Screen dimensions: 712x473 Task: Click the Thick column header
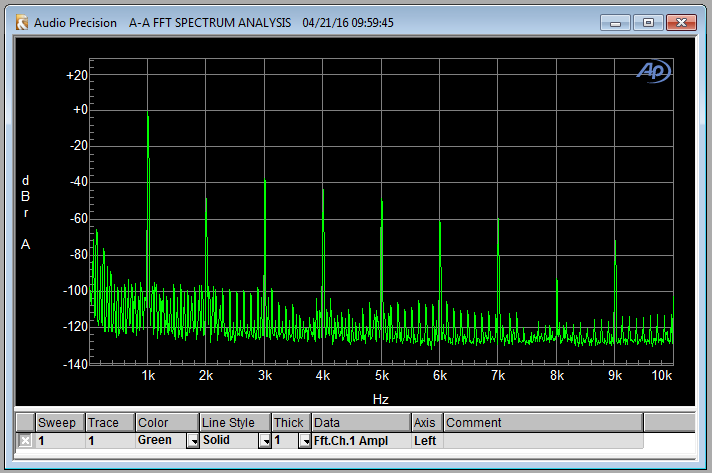[291, 423]
